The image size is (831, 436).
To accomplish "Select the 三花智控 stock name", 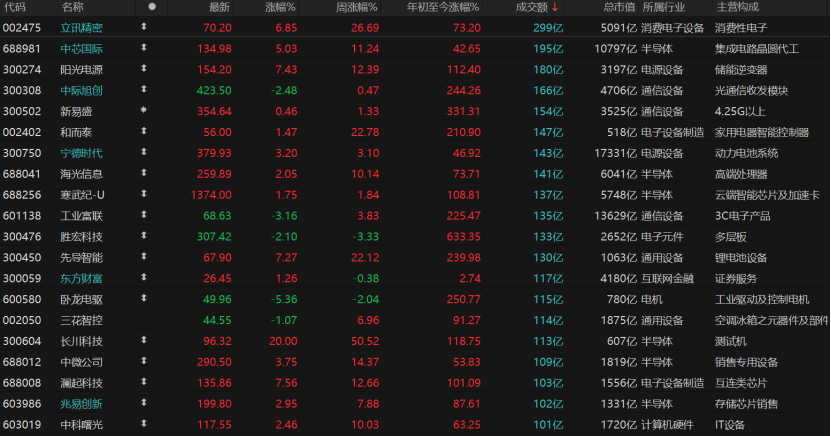I will pyautogui.click(x=81, y=321).
